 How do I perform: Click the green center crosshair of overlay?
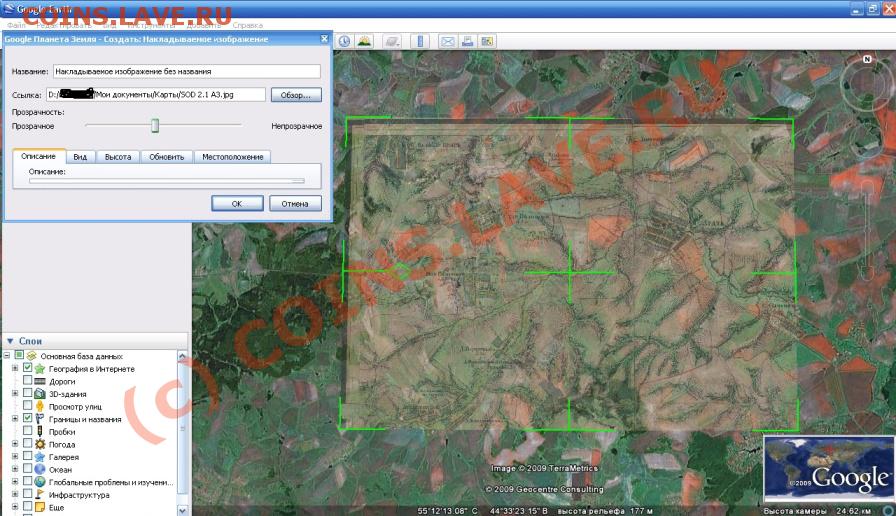click(570, 273)
